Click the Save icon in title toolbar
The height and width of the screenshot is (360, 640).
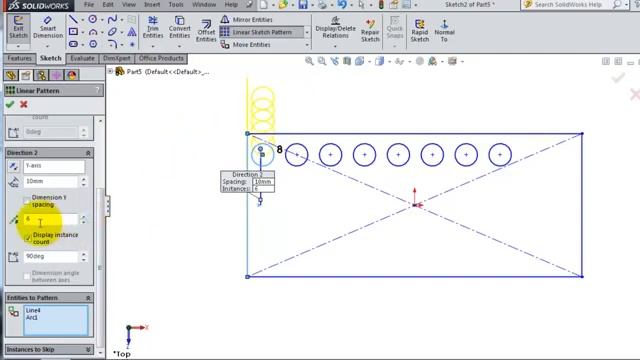pyautogui.click(x=302, y=4)
